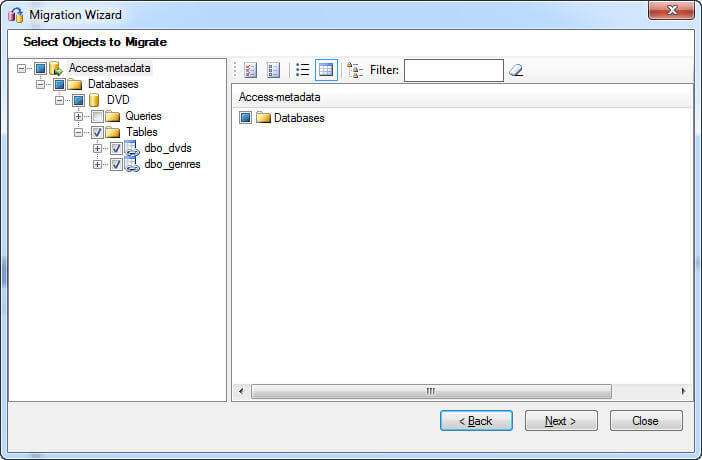
Task: Toggle the Databases checkbox in the tree
Action: (x=59, y=84)
